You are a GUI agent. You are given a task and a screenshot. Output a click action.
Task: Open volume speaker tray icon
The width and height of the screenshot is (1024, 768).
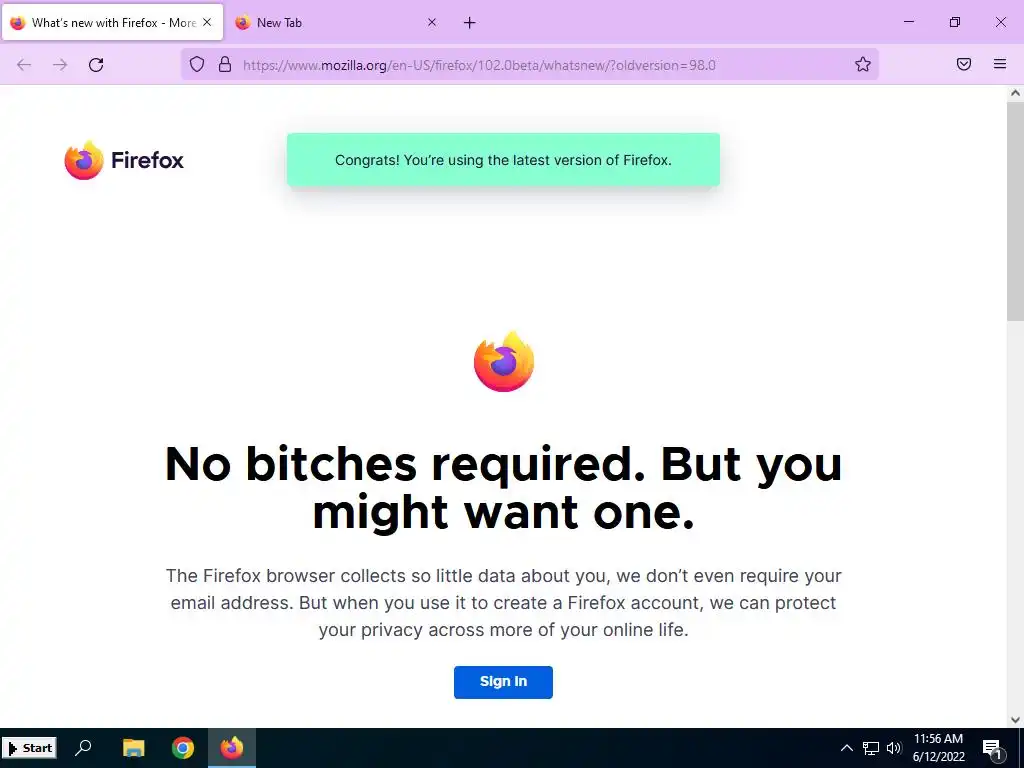click(x=894, y=748)
